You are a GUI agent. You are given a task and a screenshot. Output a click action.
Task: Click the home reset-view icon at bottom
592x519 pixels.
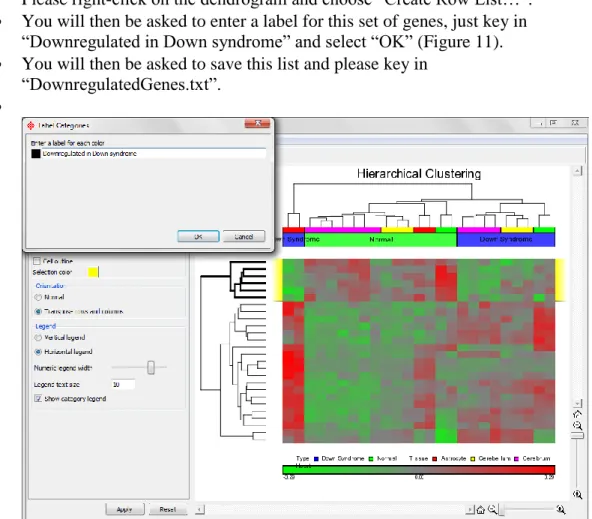[x=480, y=510]
